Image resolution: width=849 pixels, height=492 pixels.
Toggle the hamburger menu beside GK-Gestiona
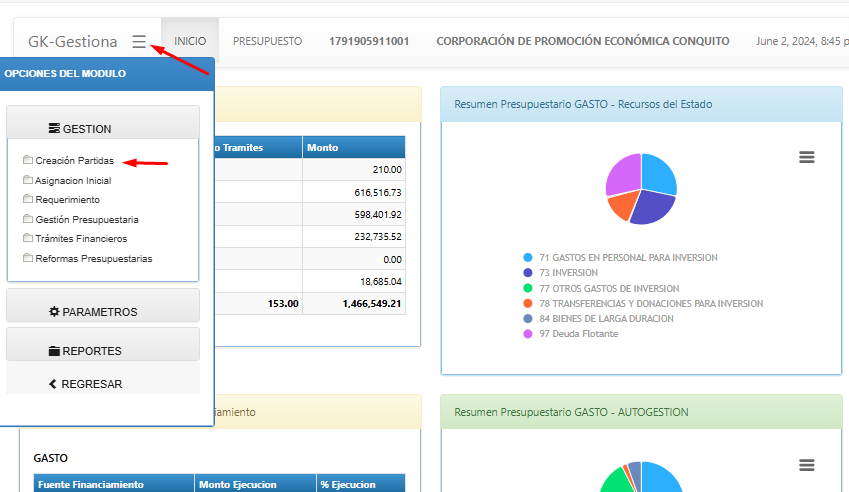pyautogui.click(x=139, y=41)
